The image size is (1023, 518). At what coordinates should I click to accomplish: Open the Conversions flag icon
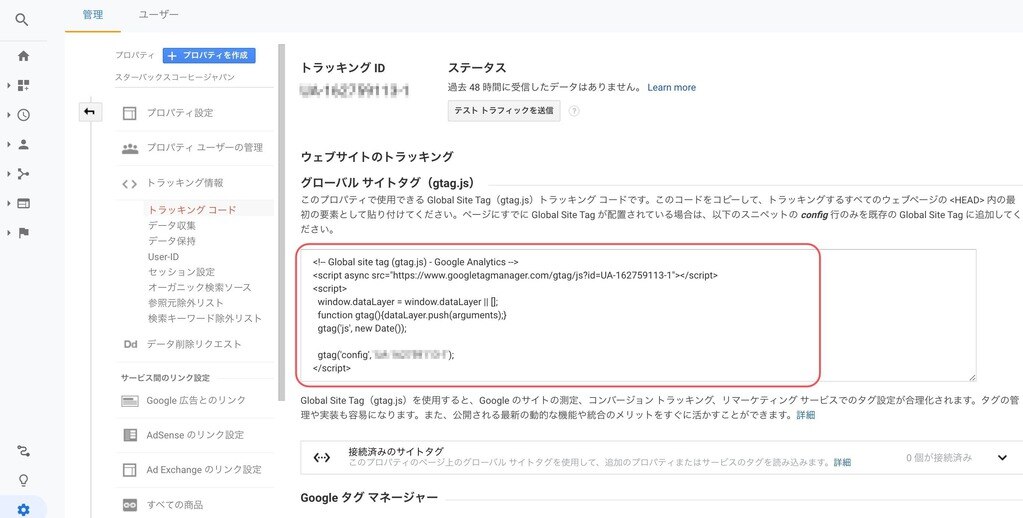[23, 233]
